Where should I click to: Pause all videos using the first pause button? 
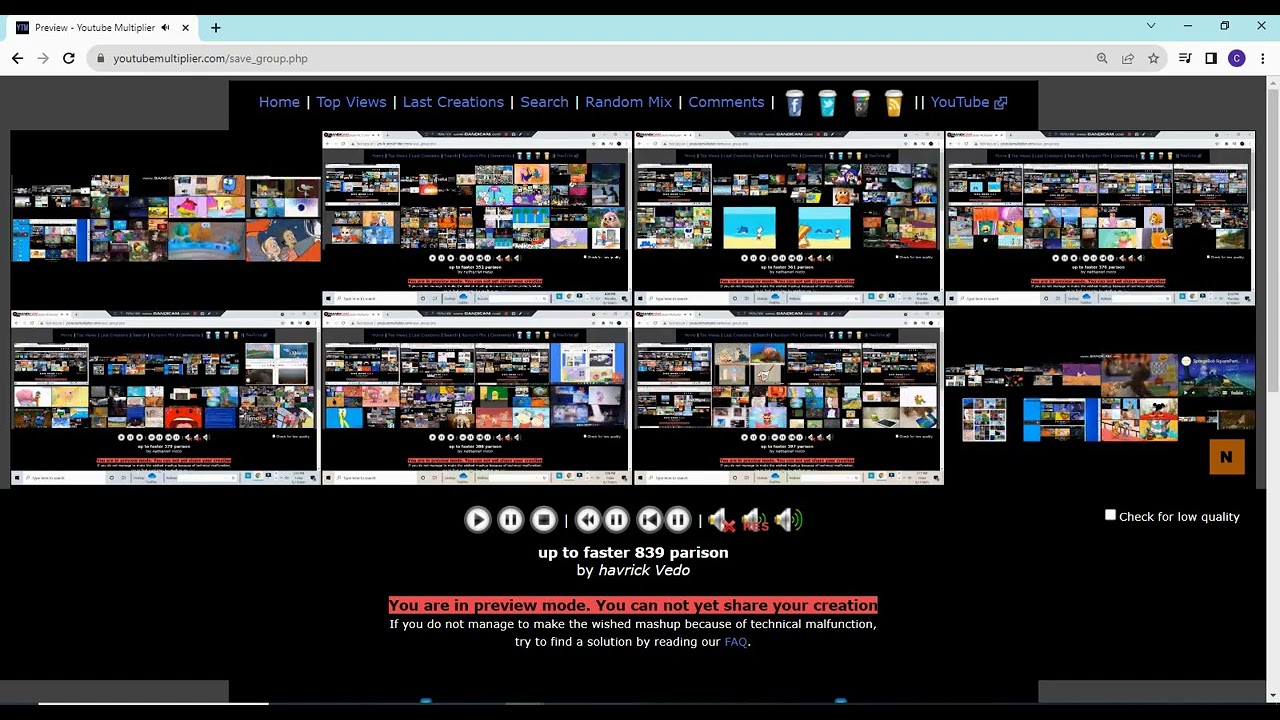click(x=510, y=519)
